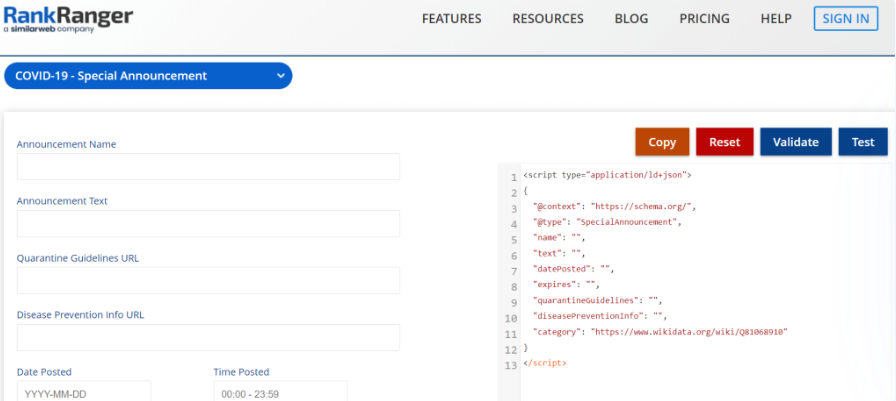
Task: Click the opening script tag code line
Action: click(607, 175)
